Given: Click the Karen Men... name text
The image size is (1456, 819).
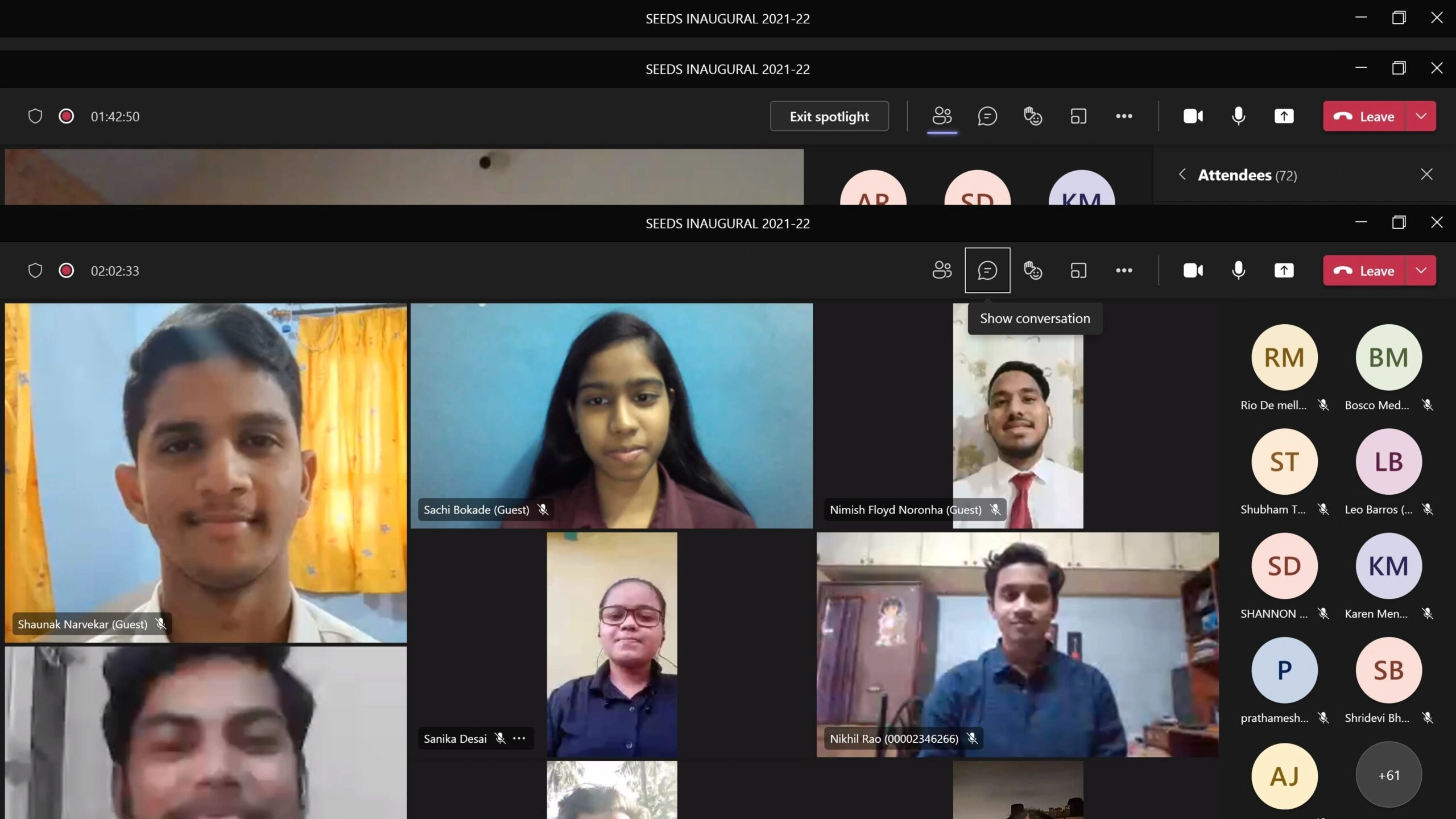Looking at the screenshot, I should pos(1376,613).
